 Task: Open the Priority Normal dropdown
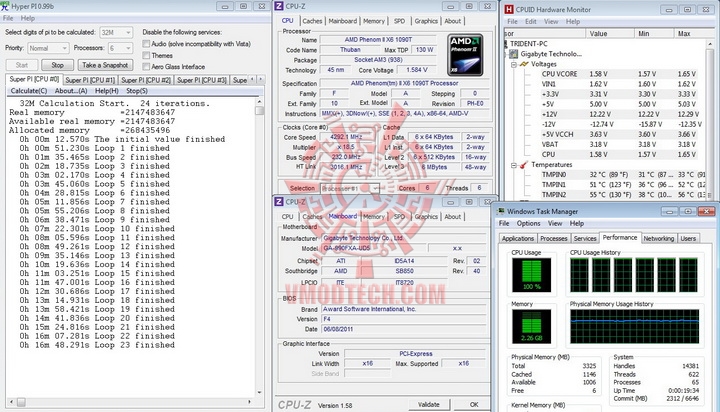click(x=48, y=48)
